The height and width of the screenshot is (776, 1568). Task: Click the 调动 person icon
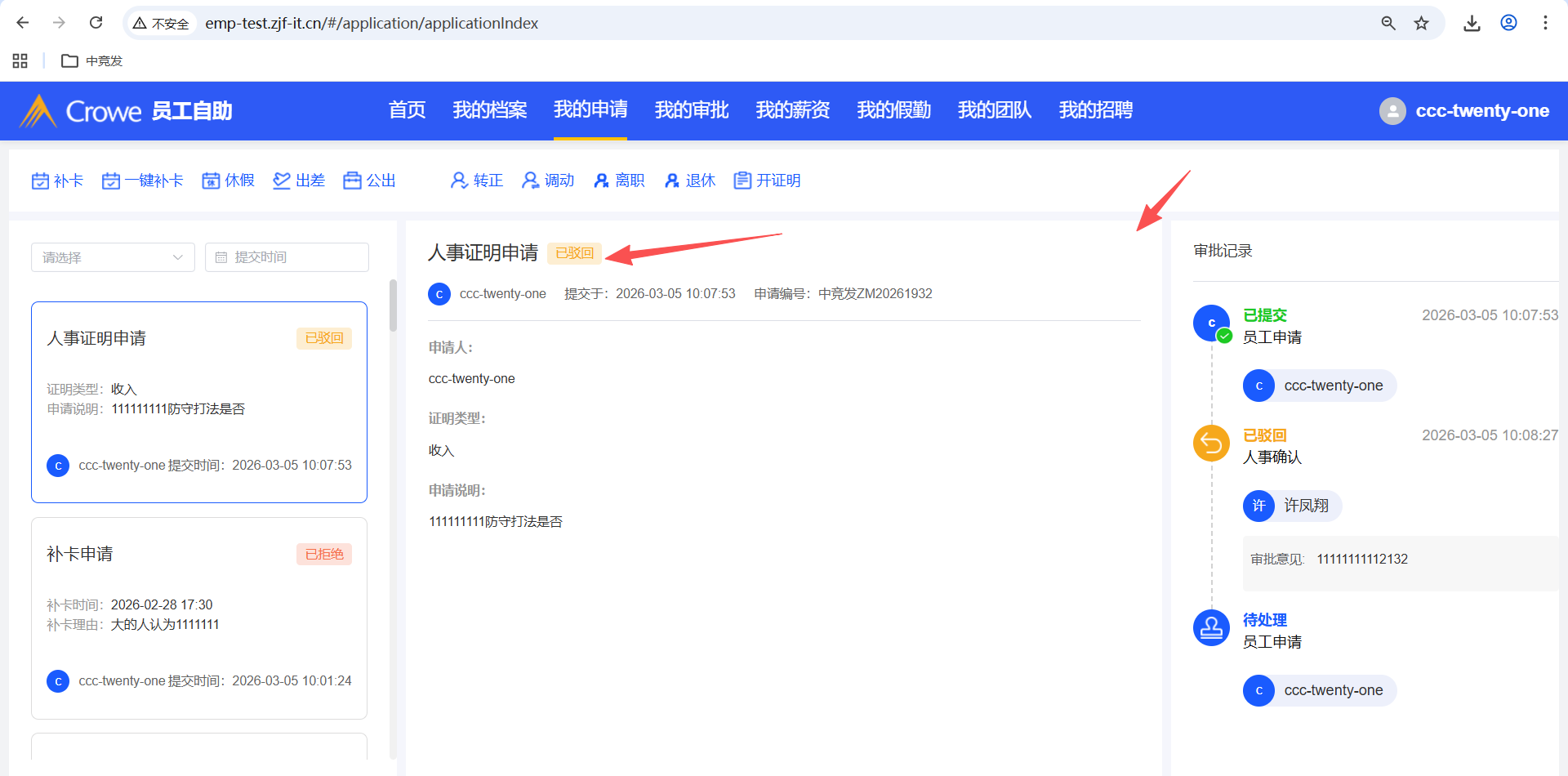pyautogui.click(x=531, y=181)
